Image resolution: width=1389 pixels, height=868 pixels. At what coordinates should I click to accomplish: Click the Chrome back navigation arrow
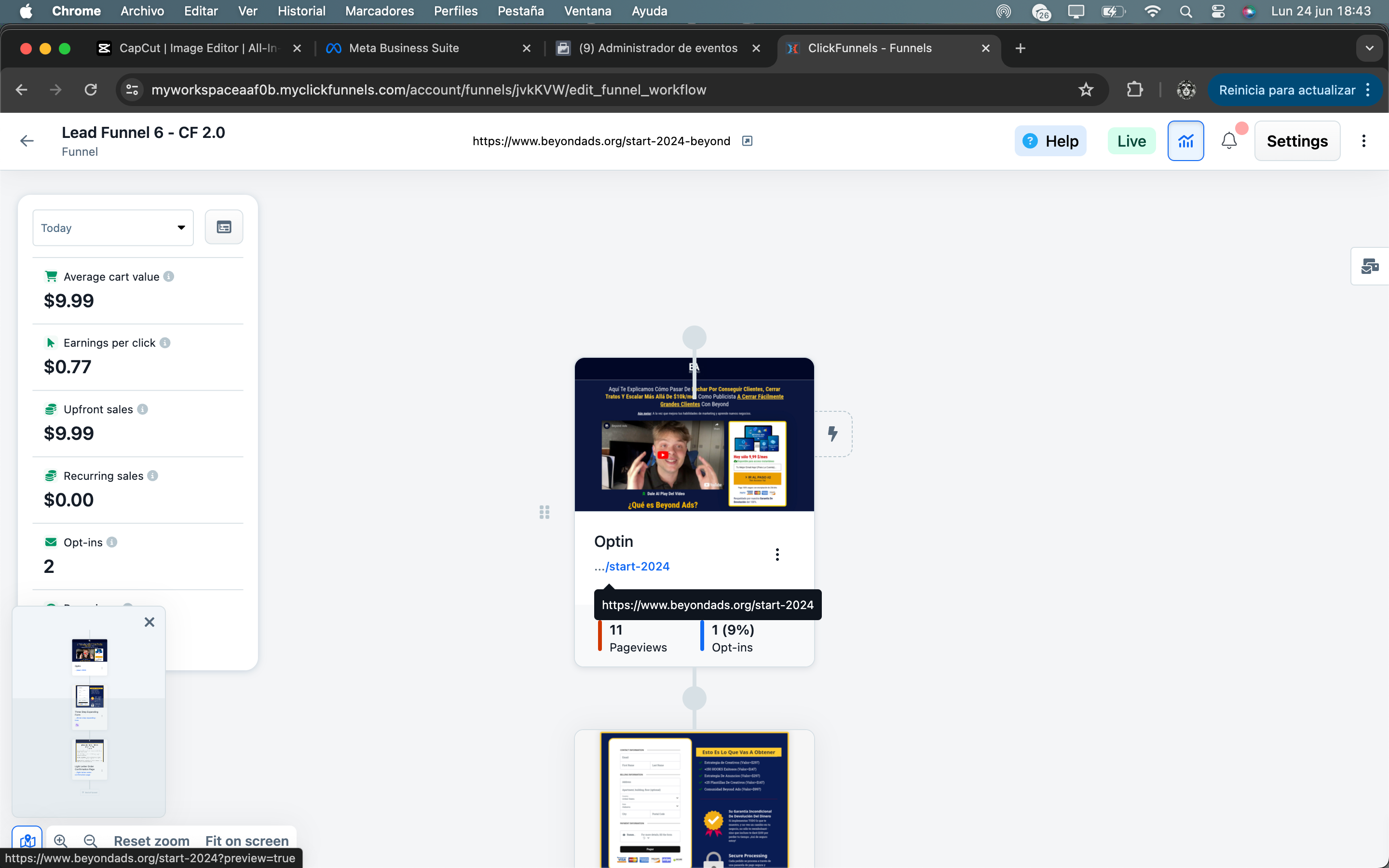[22, 90]
